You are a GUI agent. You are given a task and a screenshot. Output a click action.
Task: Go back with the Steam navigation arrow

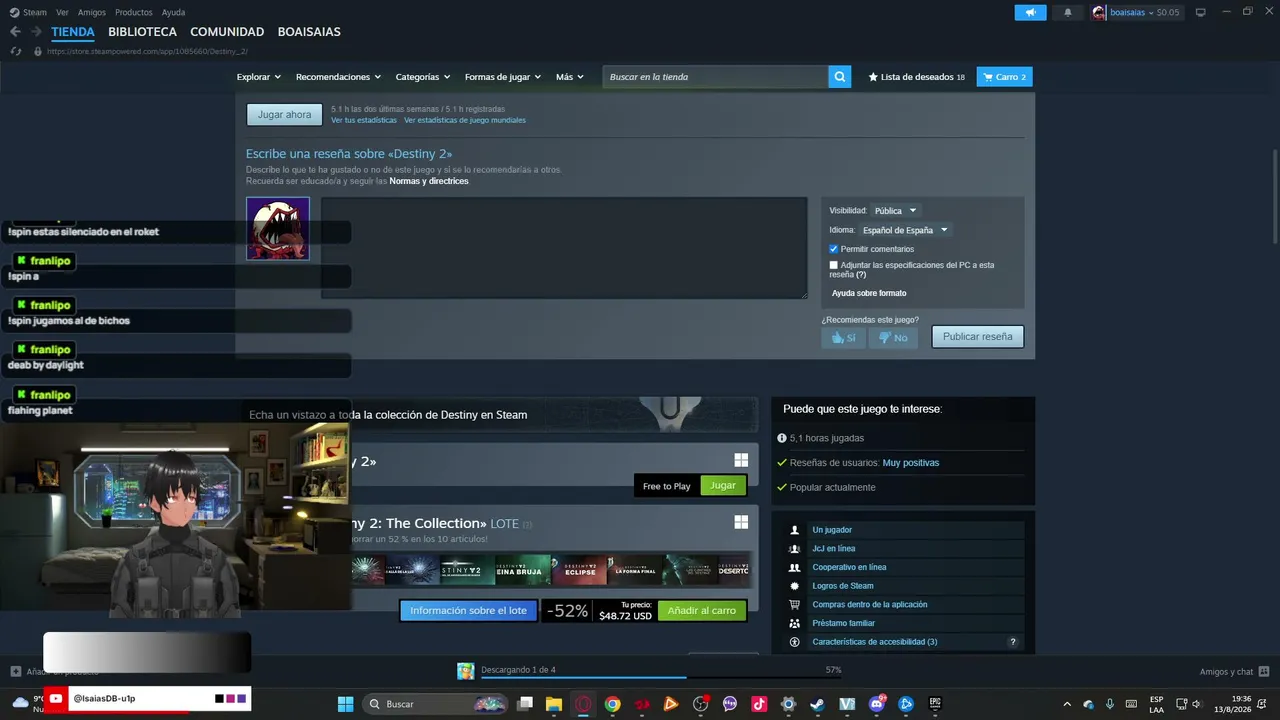[x=15, y=32]
